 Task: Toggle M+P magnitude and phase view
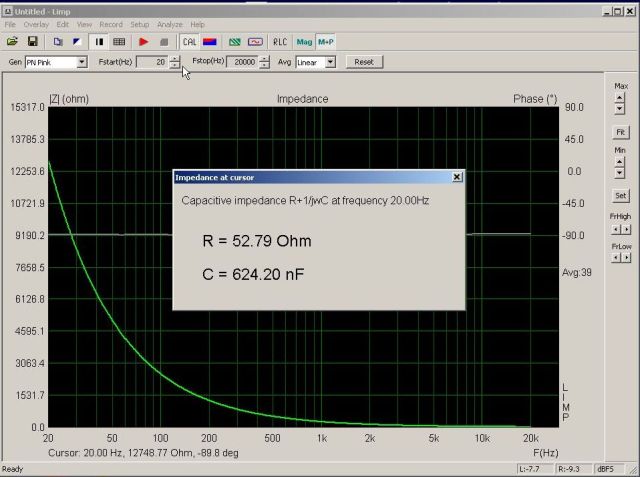point(326,42)
